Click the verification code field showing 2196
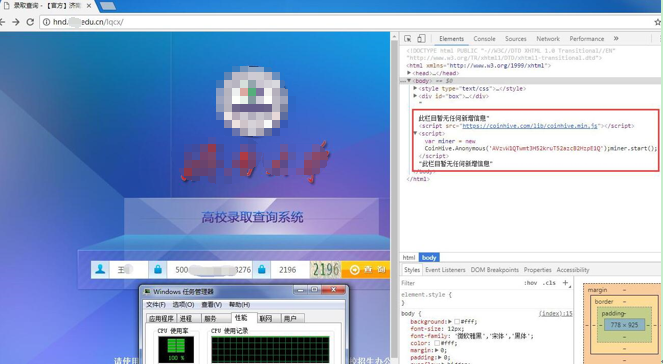Screen dimensions: 663x364 pyautogui.click(x=290, y=270)
